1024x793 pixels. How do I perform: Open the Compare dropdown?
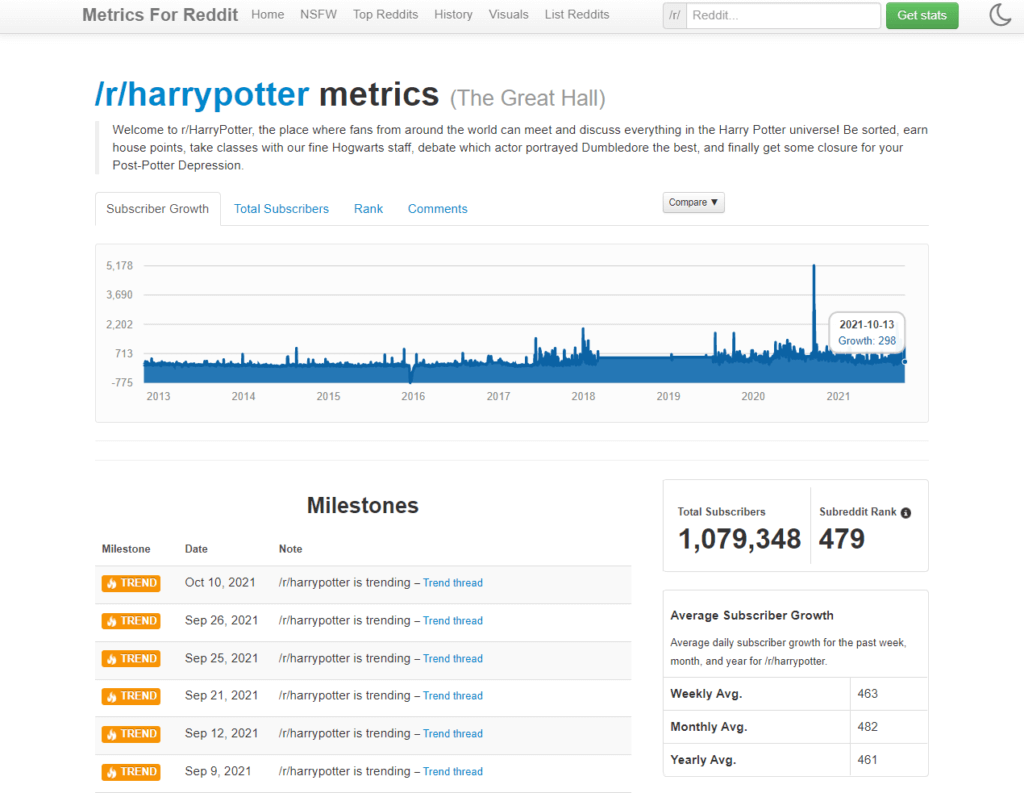(x=693, y=202)
